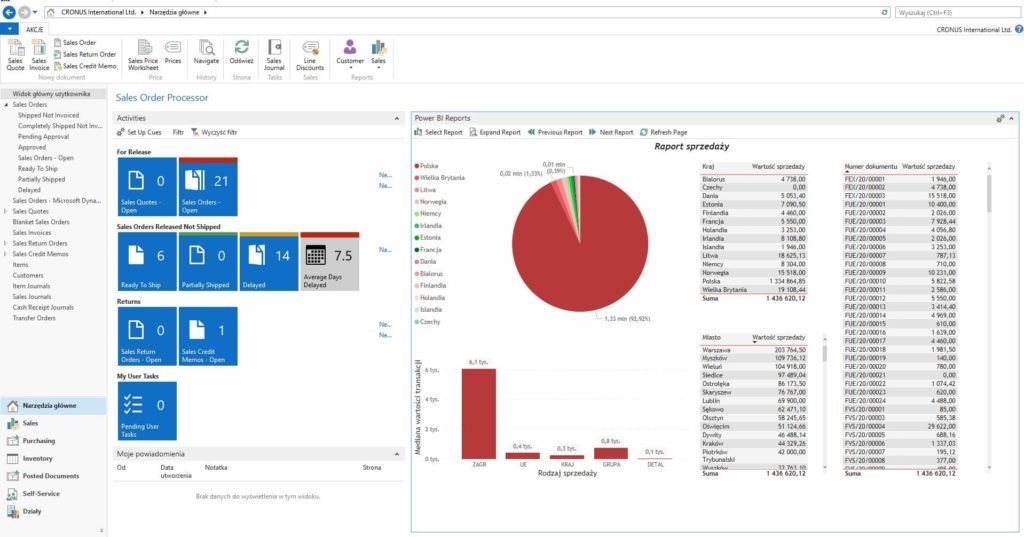Collapse the Sales Orders tree node
Viewport: 1024px width, 537px height.
click(x=7, y=105)
